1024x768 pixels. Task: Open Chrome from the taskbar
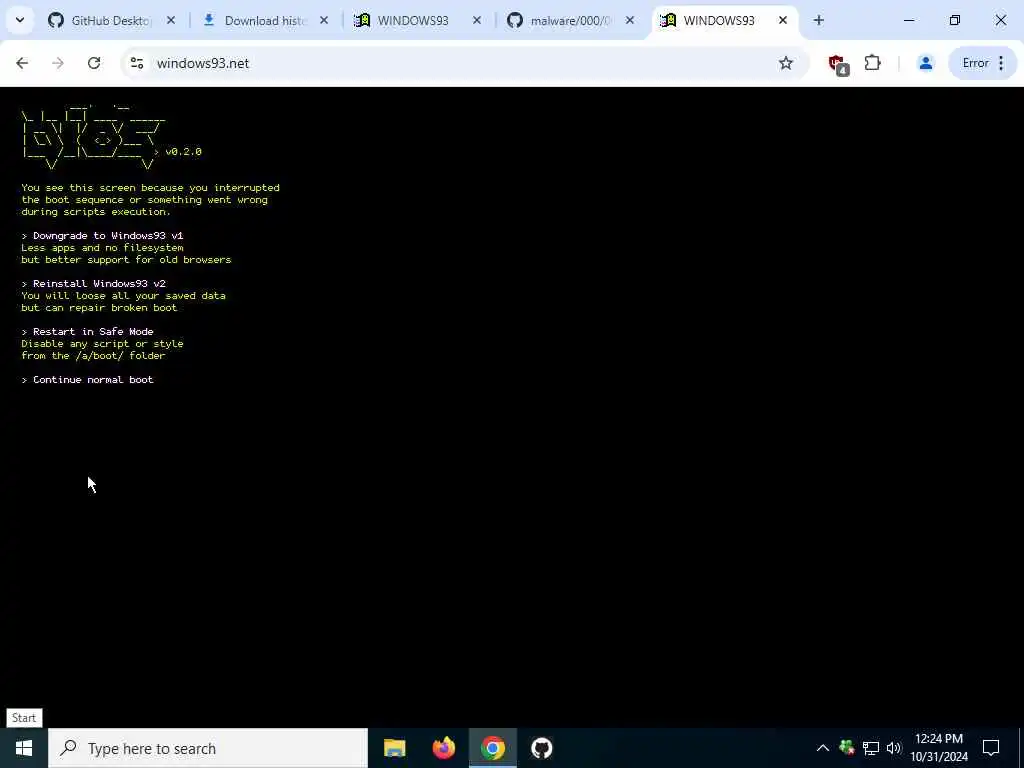[x=493, y=748]
